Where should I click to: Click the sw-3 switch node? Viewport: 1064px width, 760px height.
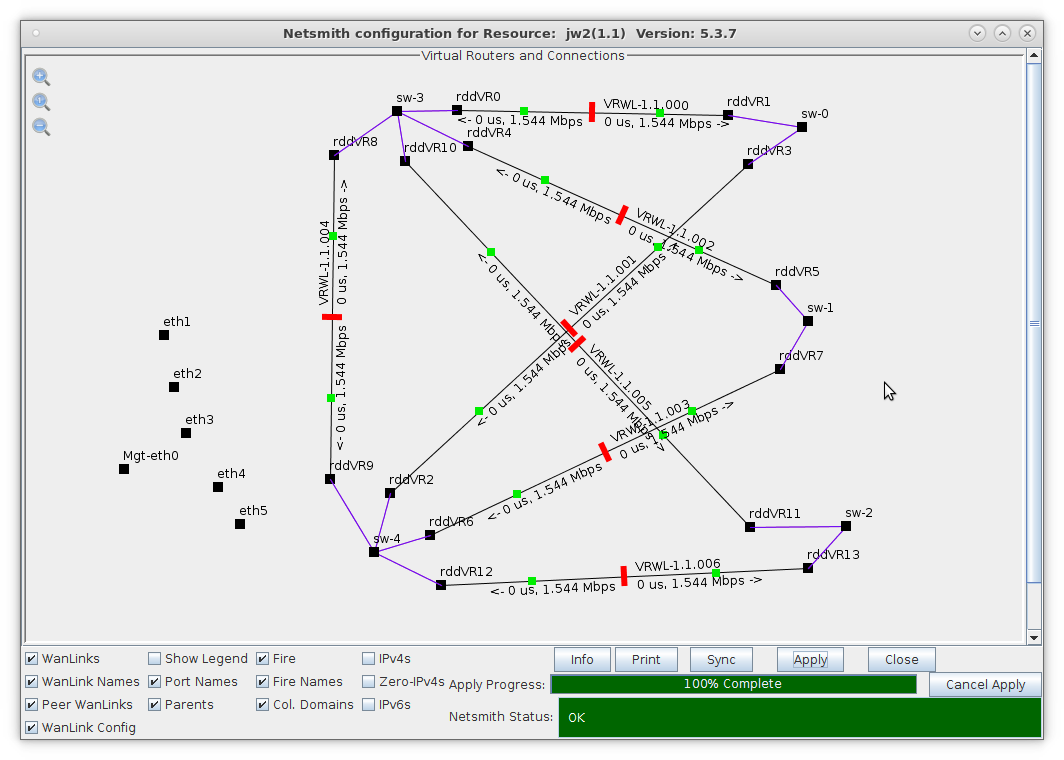point(397,111)
